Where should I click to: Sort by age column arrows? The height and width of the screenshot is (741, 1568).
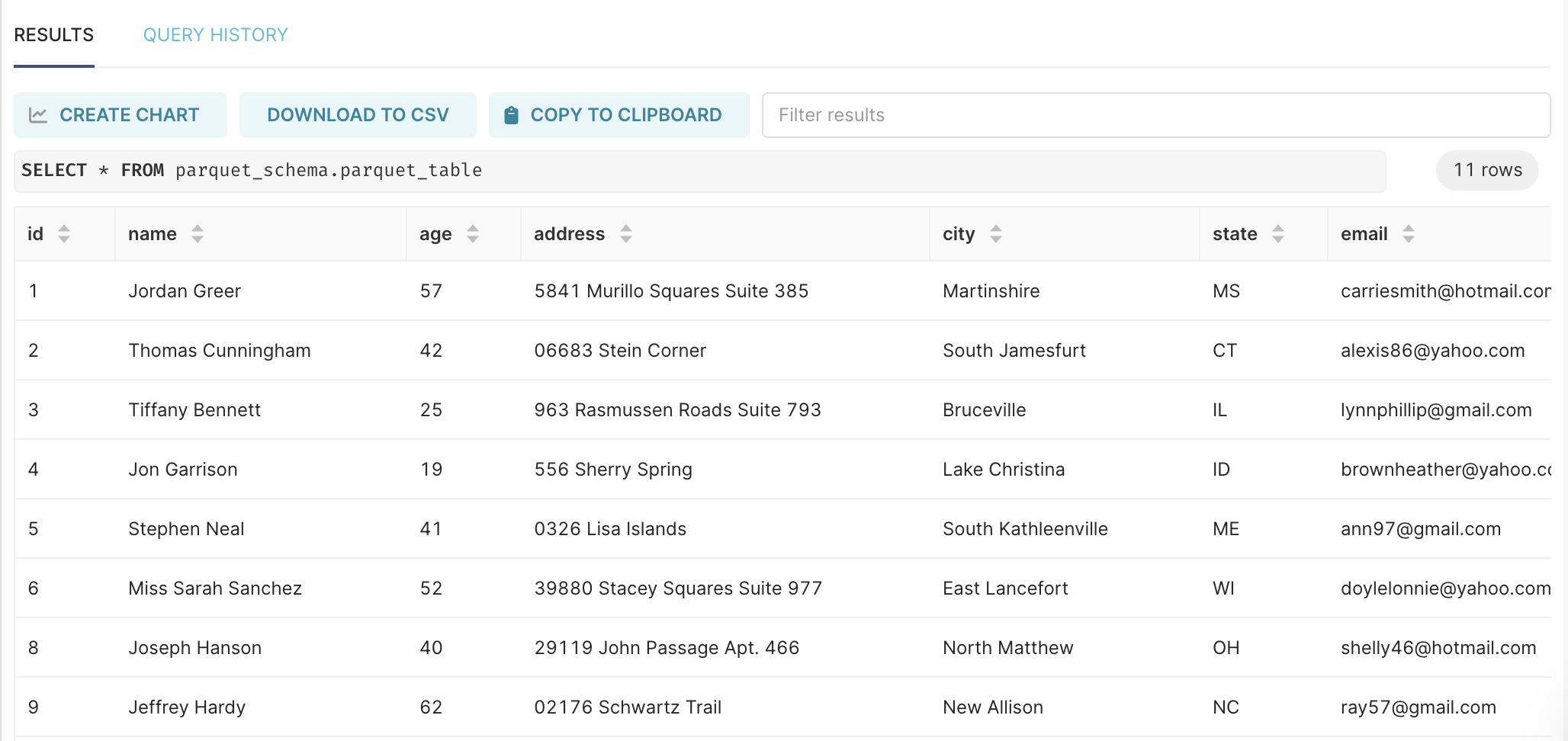(x=473, y=234)
